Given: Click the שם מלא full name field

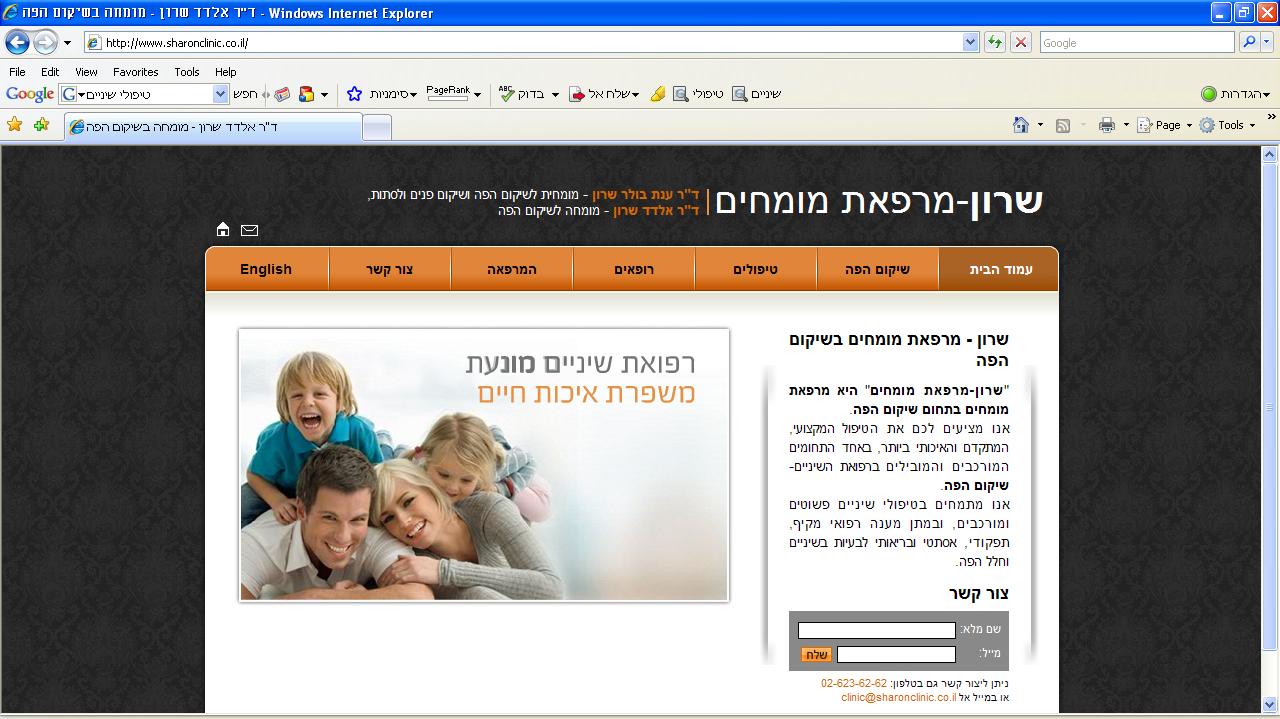Looking at the screenshot, I should coord(876,630).
